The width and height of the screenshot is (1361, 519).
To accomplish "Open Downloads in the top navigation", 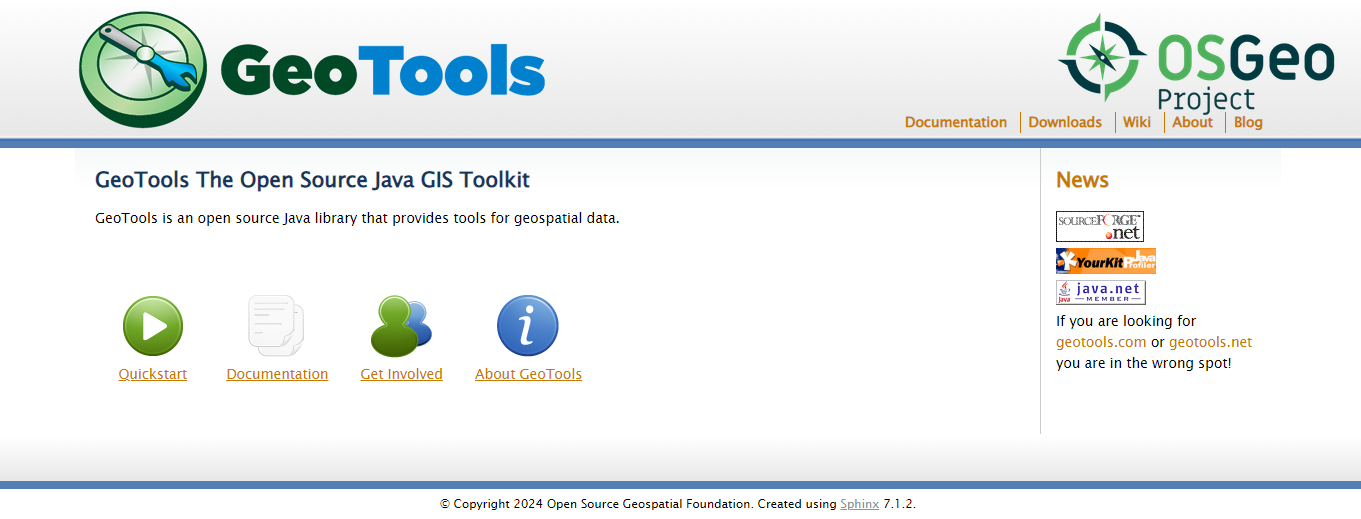I will [x=1065, y=122].
